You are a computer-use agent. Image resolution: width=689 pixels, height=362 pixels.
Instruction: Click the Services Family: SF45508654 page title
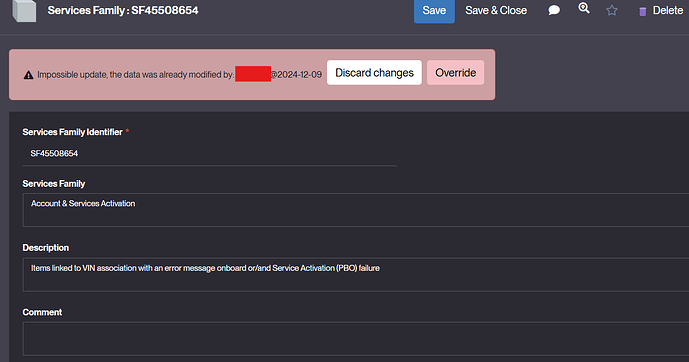pyautogui.click(x=123, y=11)
